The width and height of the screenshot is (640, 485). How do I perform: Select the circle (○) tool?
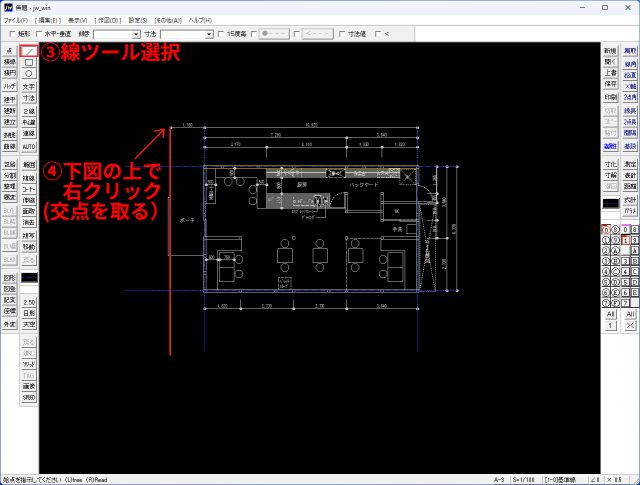click(29, 74)
